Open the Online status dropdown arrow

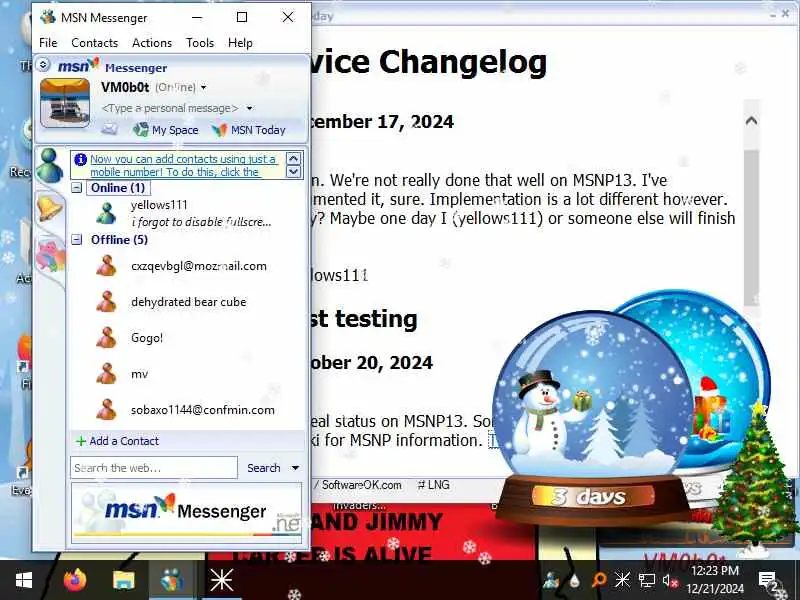[204, 88]
